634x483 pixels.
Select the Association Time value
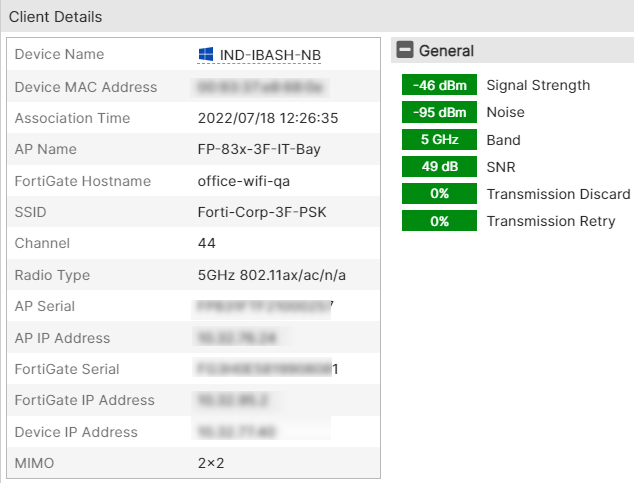click(x=268, y=118)
